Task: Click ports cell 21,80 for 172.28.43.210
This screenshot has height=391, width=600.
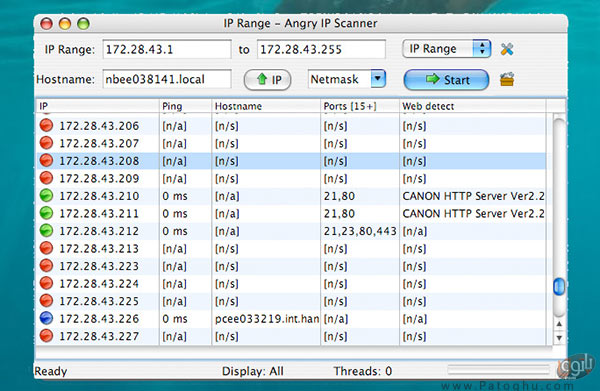Action: pyautogui.click(x=339, y=196)
